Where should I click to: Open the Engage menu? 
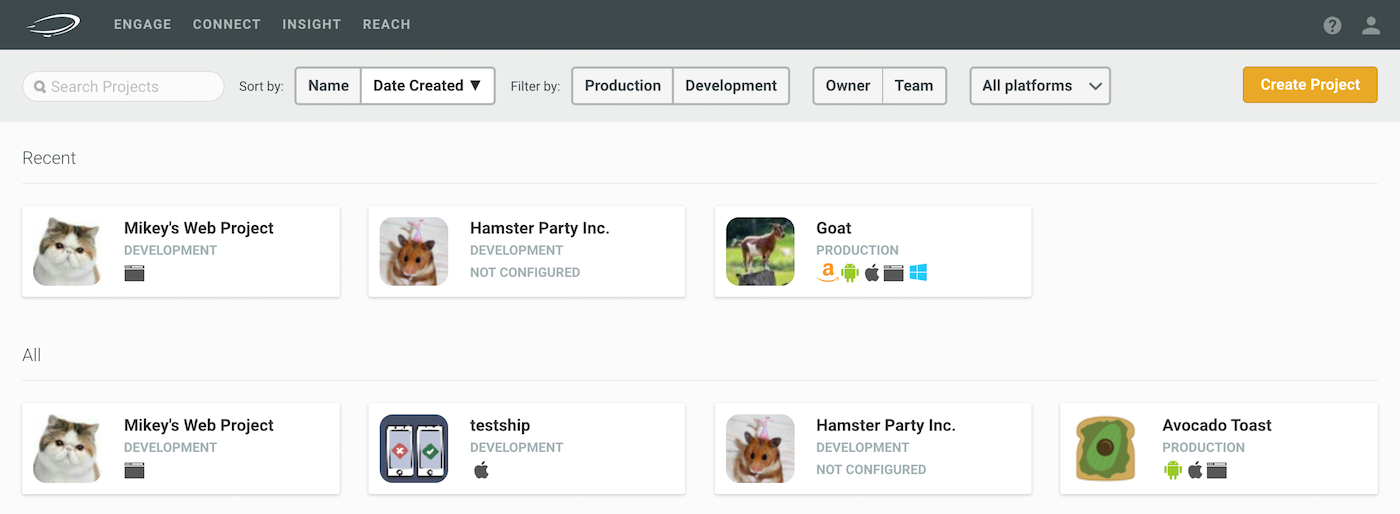coord(142,24)
